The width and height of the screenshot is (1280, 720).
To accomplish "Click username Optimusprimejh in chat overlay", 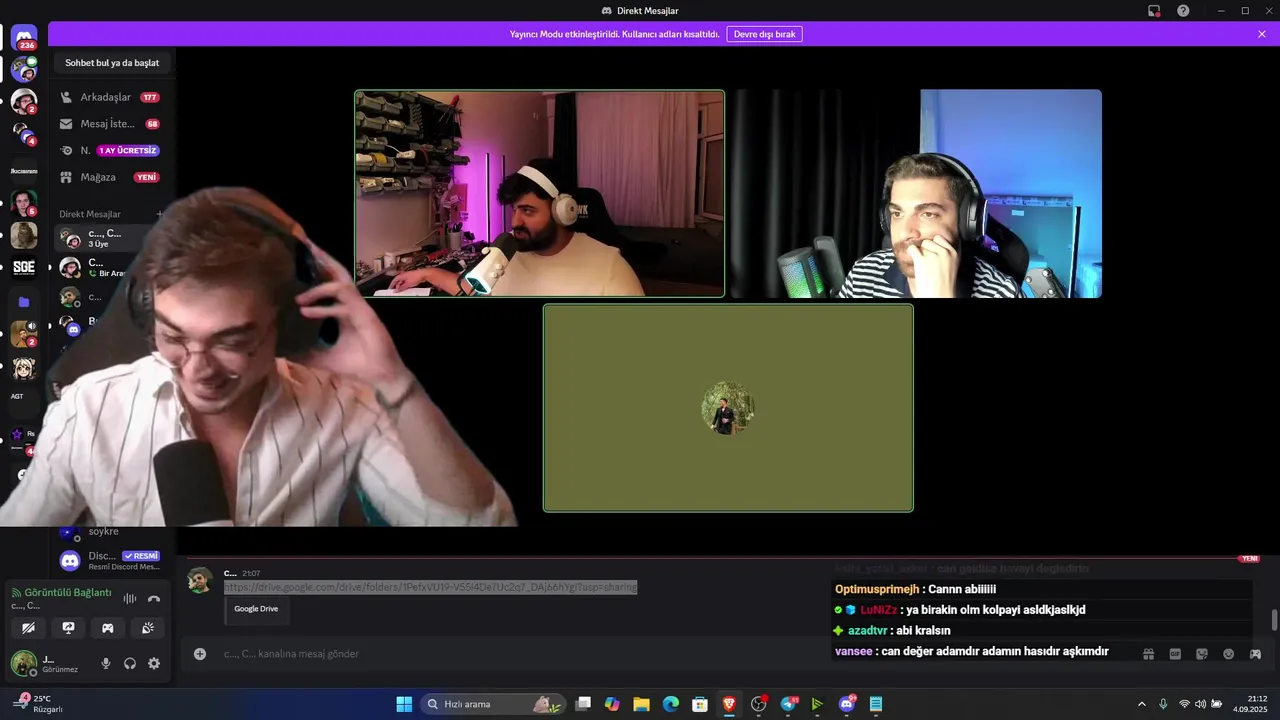I will (877, 589).
